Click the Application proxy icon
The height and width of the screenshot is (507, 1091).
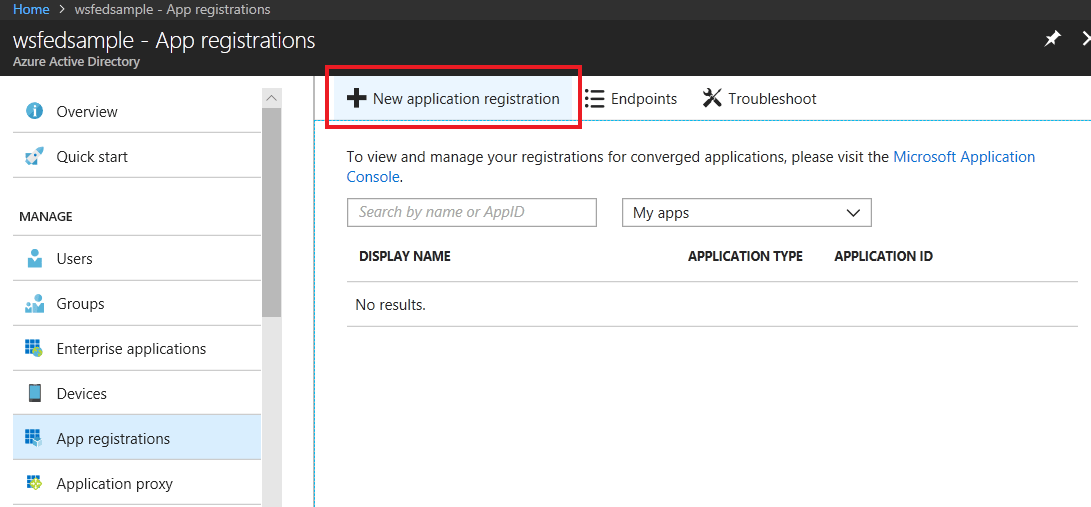tap(34, 483)
